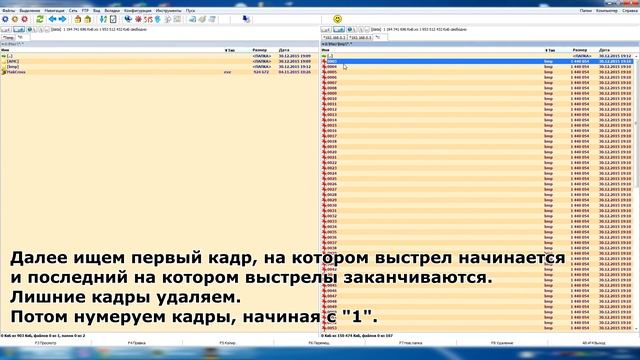
Task: Select file 0030 in right panel
Action: tap(478, 205)
